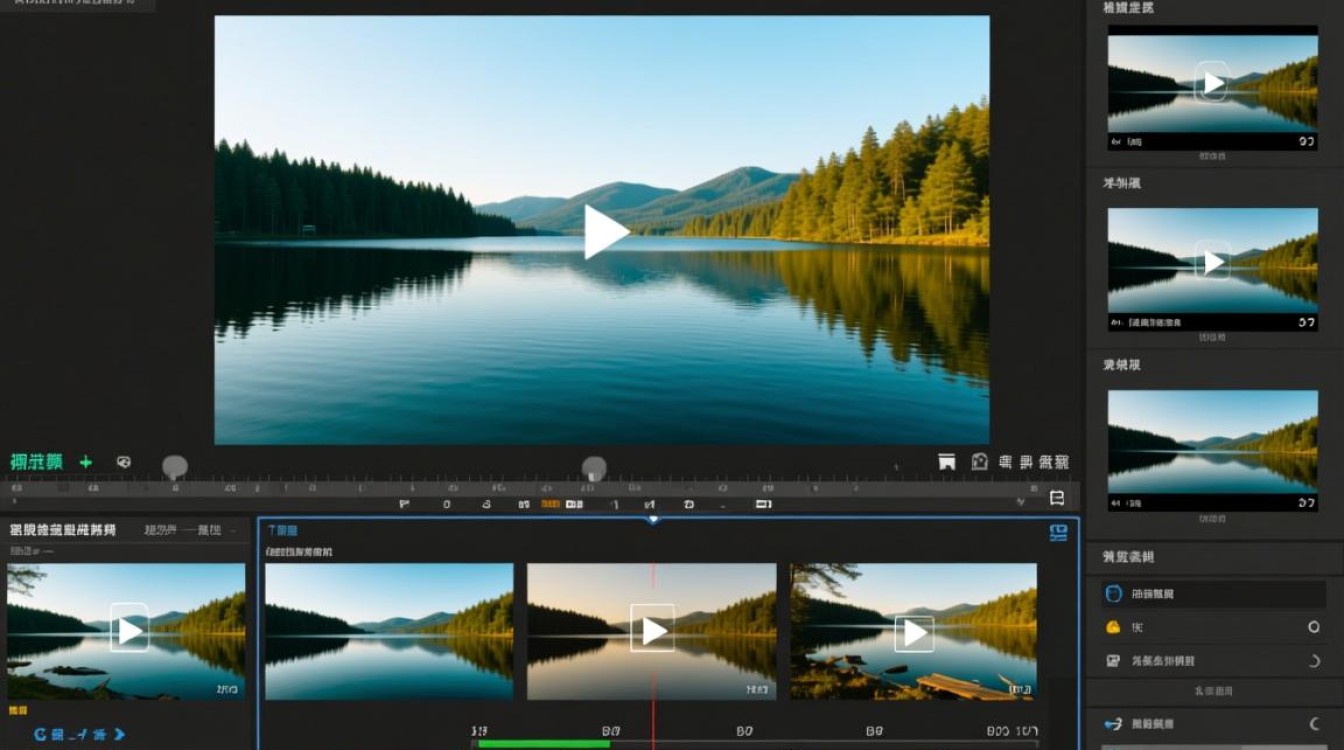1344x750 pixels.
Task: Click the white bookmark icon below the preview
Action: (947, 461)
